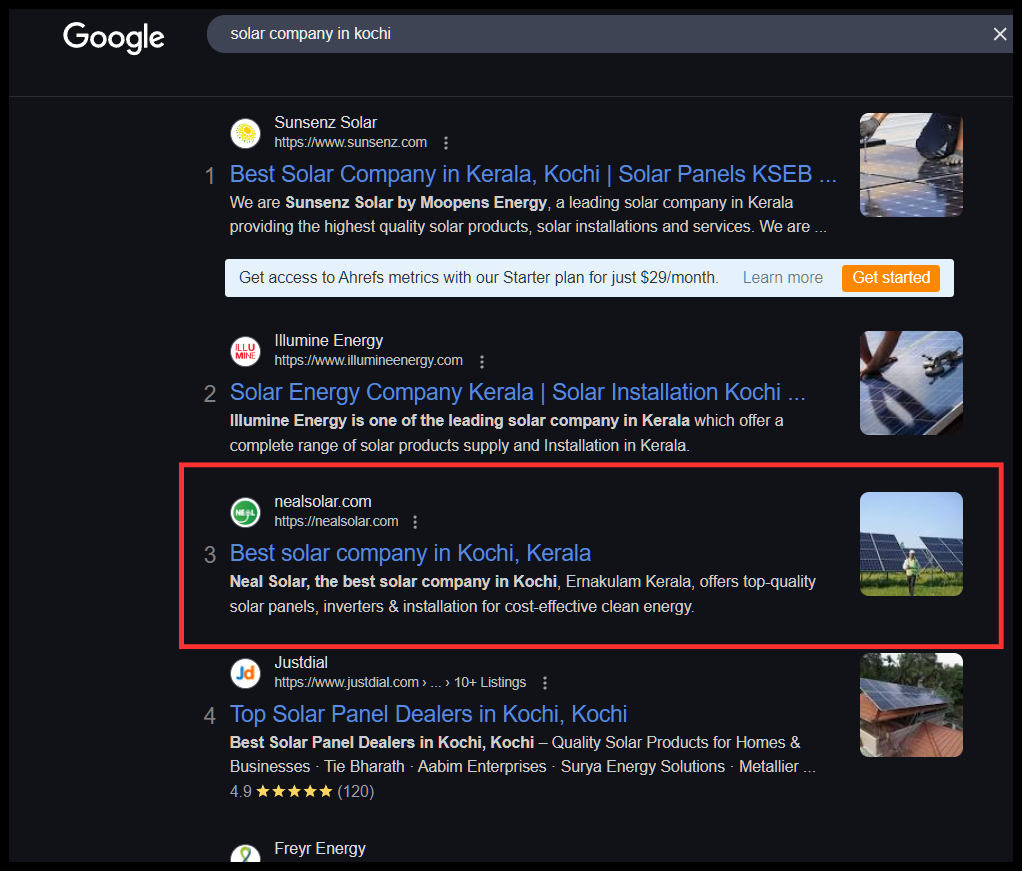Click the orange 'Get started' button
This screenshot has height=871, width=1022.
pyautogui.click(x=891, y=278)
